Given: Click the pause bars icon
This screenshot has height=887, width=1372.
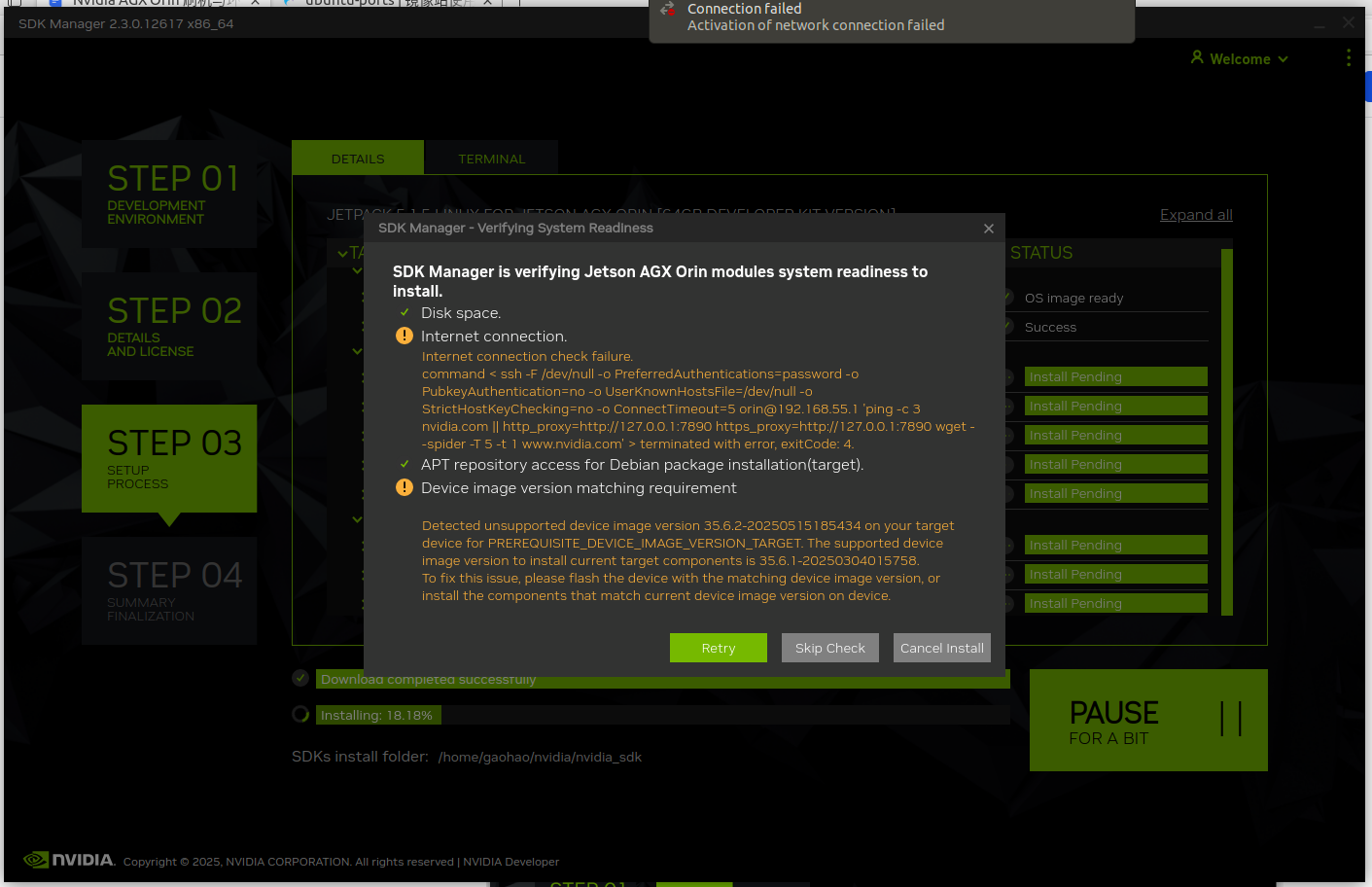Looking at the screenshot, I should coord(1231,720).
